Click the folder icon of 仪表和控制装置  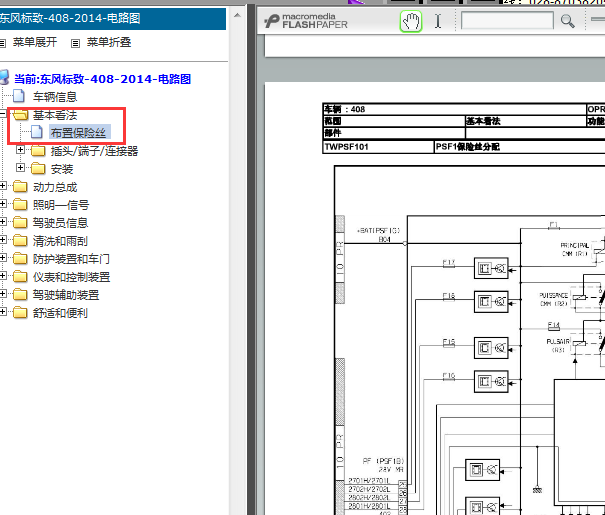(x=20, y=277)
